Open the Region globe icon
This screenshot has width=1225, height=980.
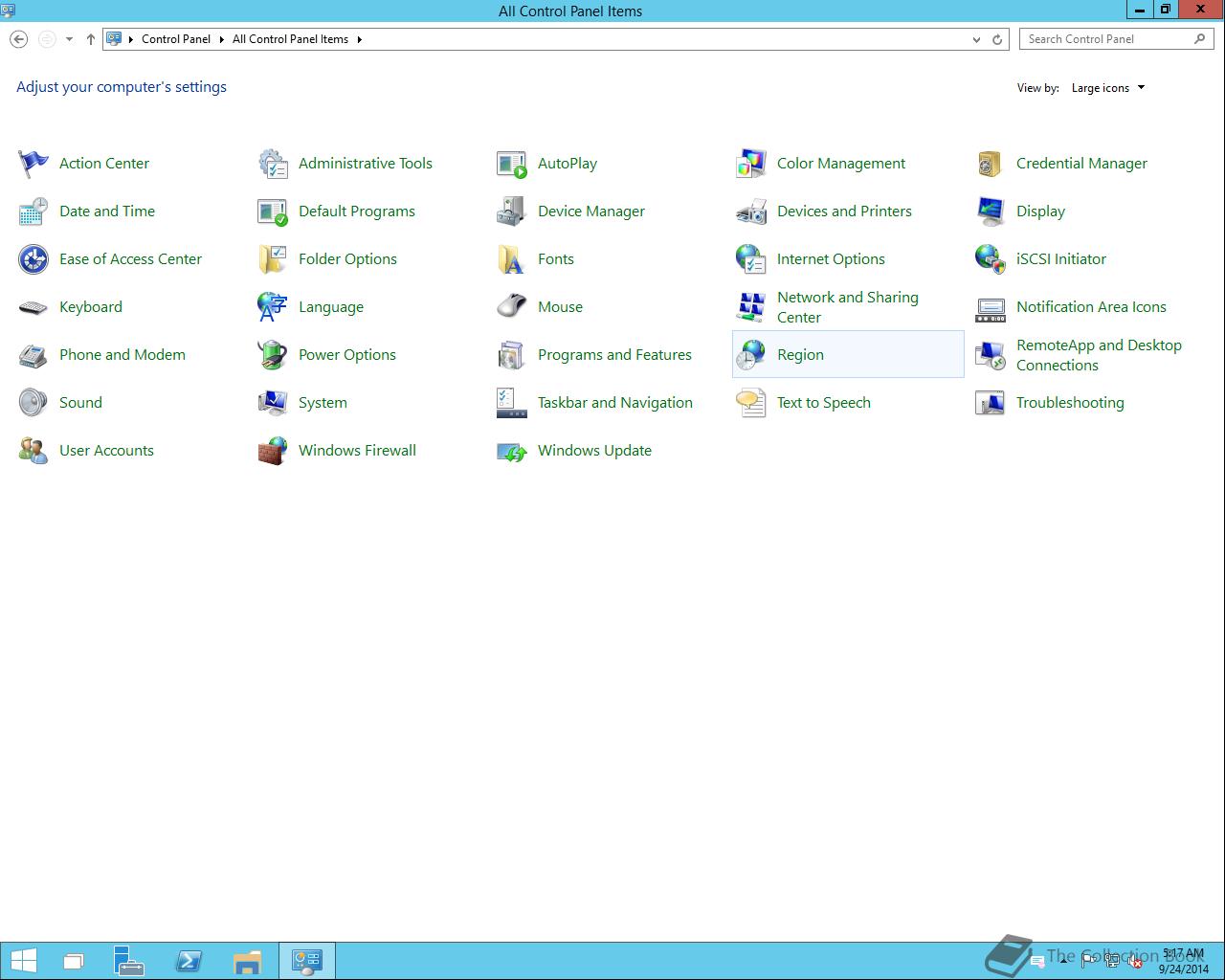tap(751, 355)
